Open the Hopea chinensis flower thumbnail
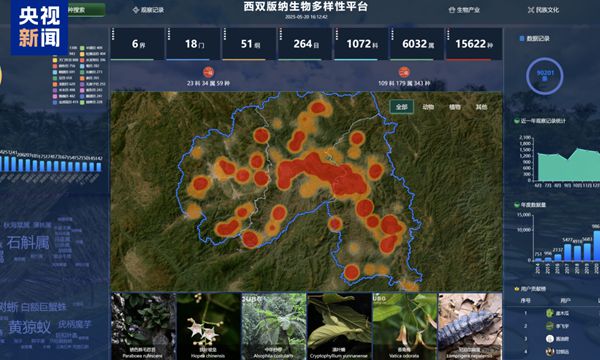The height and width of the screenshot is (360, 600). point(209,326)
